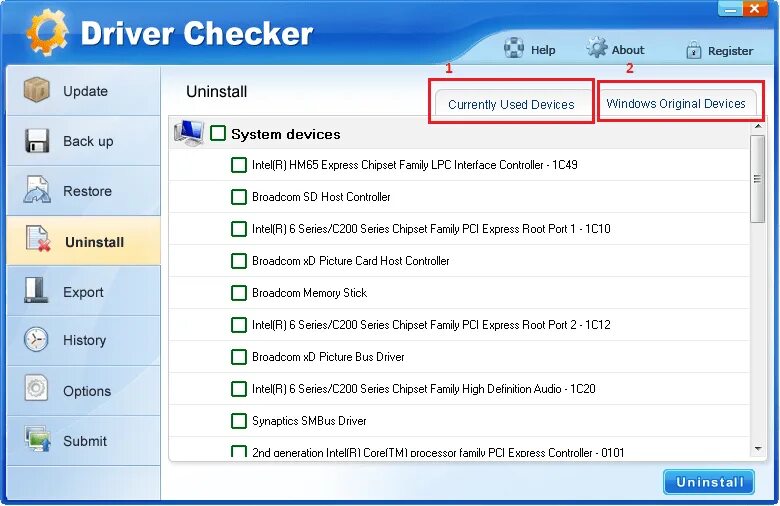Select the System devices heading text
The width and height of the screenshot is (780, 506).
tap(286, 134)
